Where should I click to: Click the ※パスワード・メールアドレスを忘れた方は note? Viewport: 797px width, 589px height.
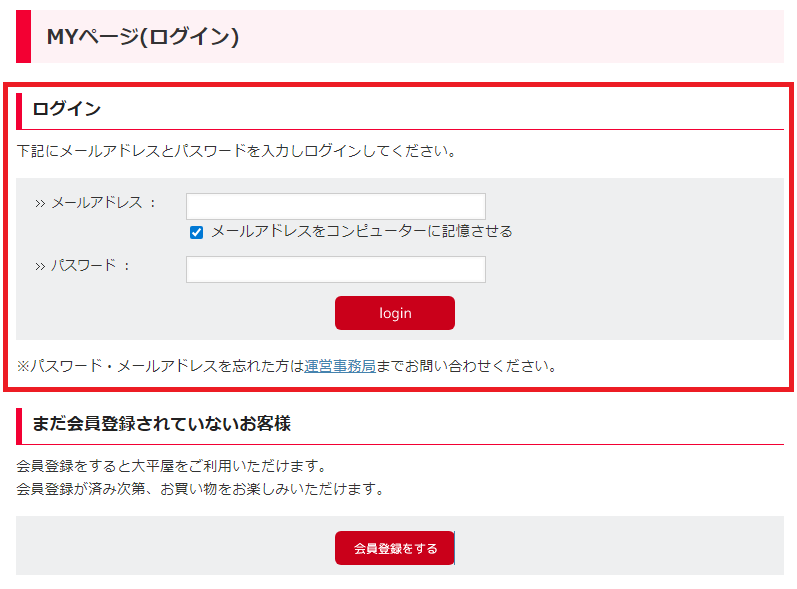[x=160, y=366]
